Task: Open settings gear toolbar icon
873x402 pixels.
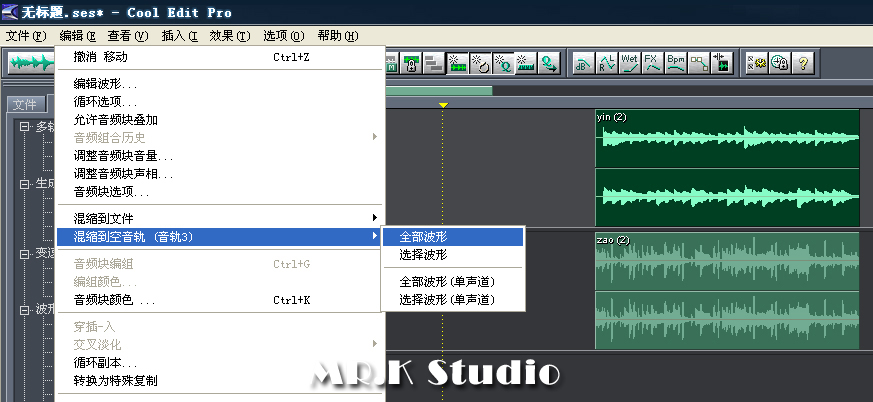Action: (x=756, y=63)
